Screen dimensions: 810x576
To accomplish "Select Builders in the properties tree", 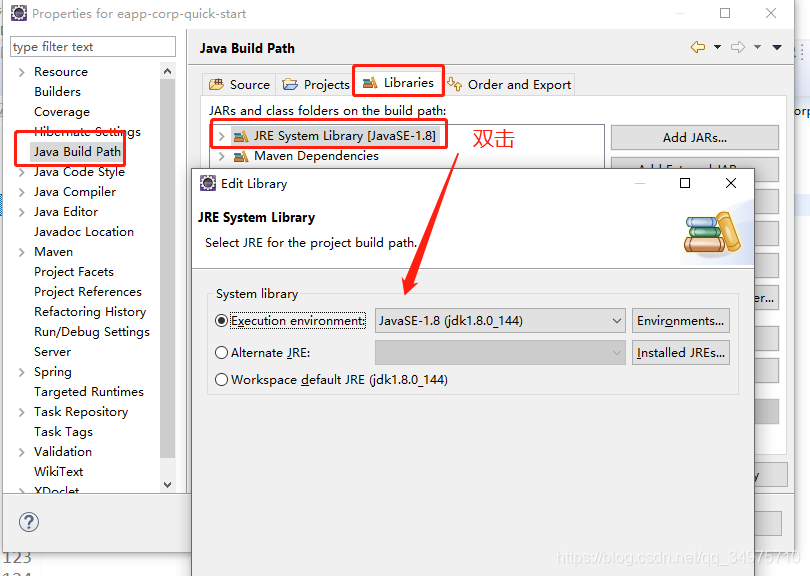I will 57,91.
